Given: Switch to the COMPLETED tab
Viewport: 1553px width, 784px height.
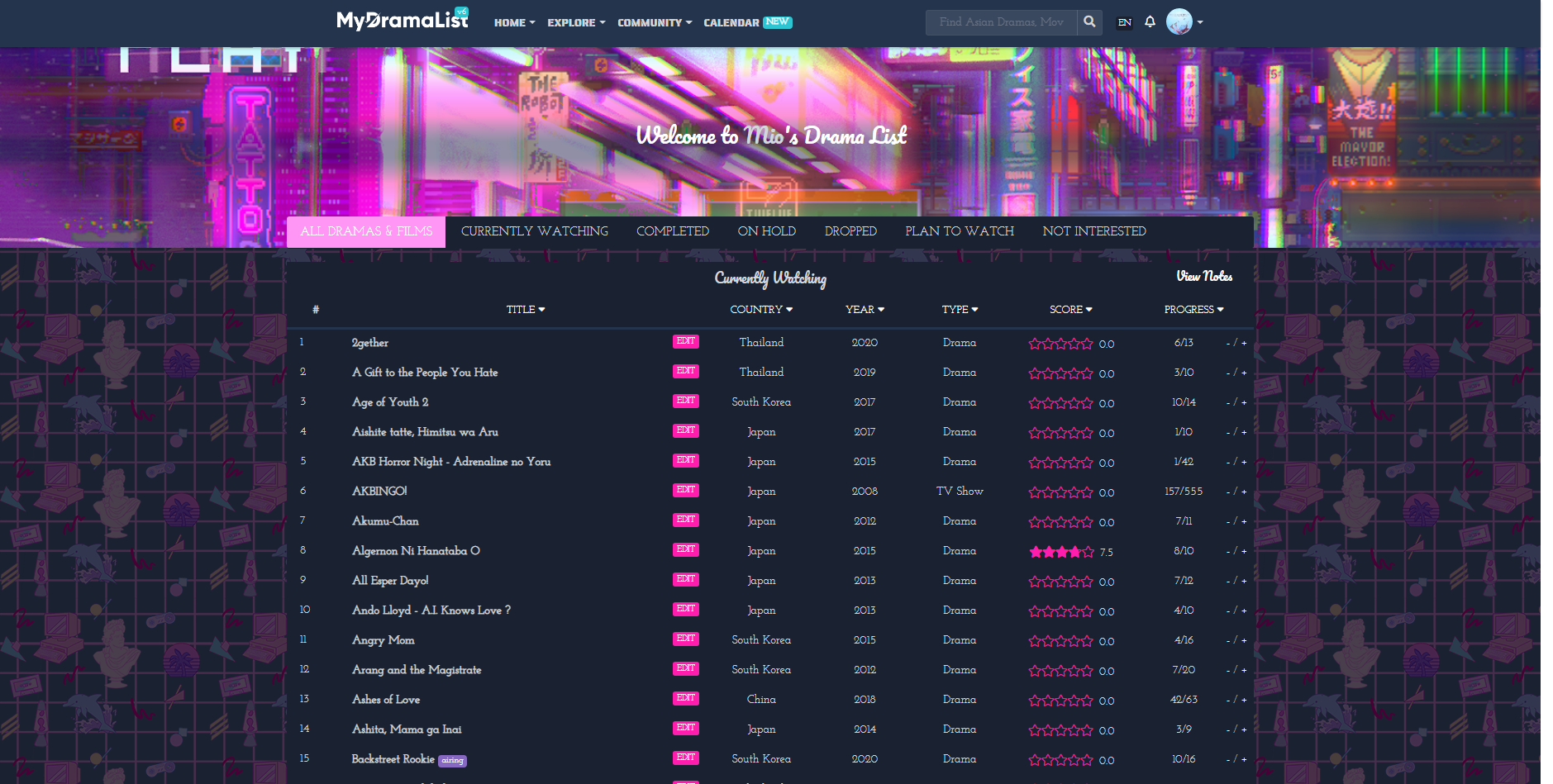Looking at the screenshot, I should tap(673, 231).
